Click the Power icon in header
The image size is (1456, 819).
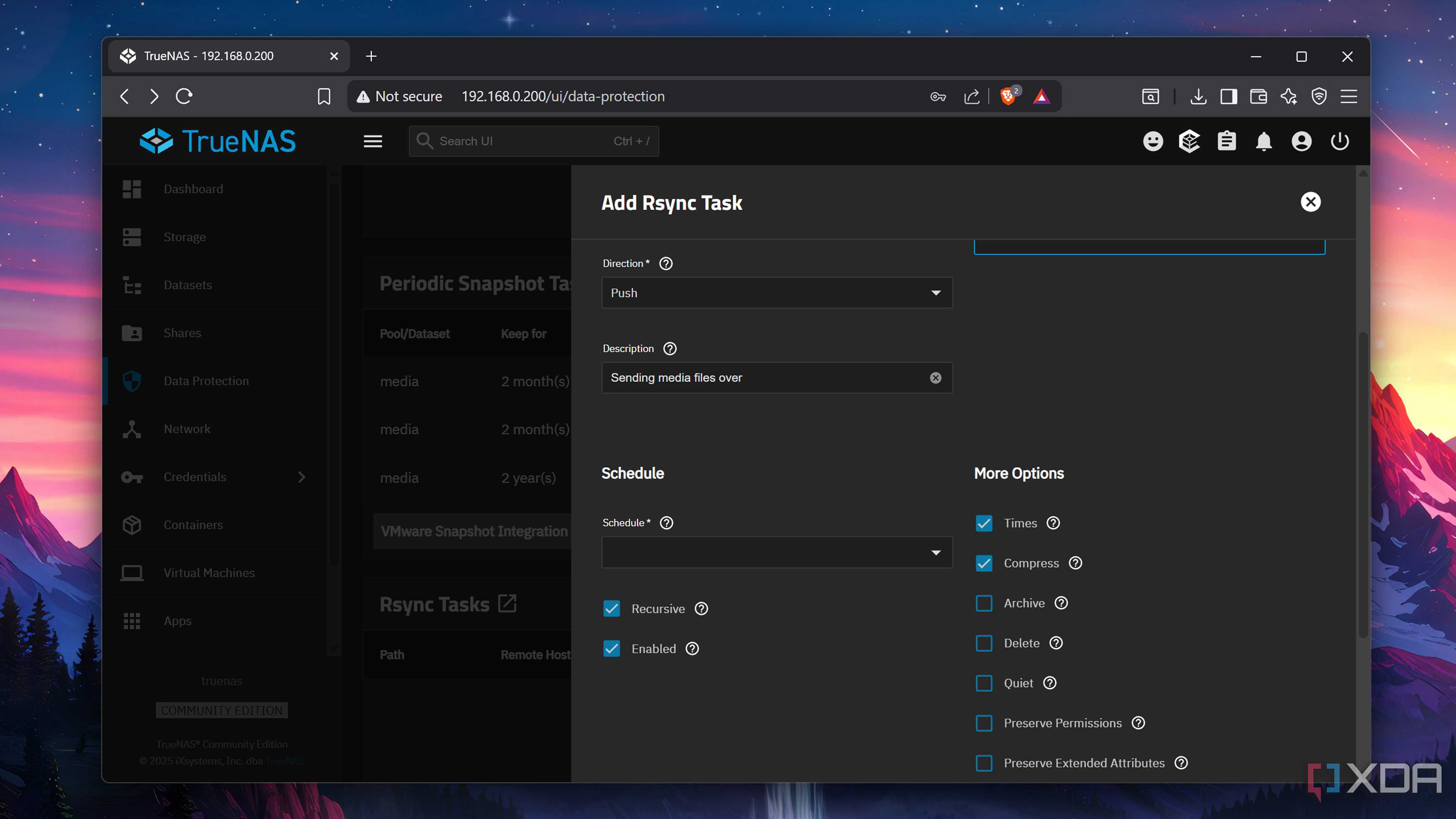[1340, 141]
